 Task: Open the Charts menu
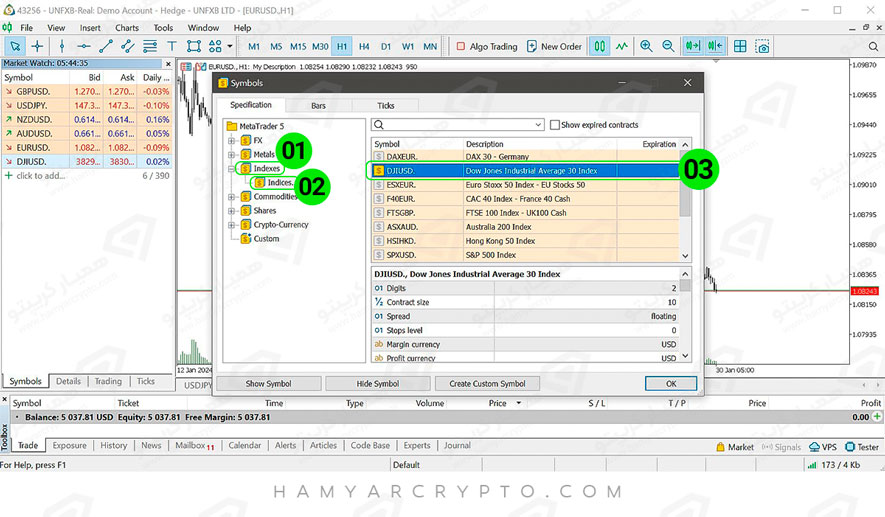(127, 28)
